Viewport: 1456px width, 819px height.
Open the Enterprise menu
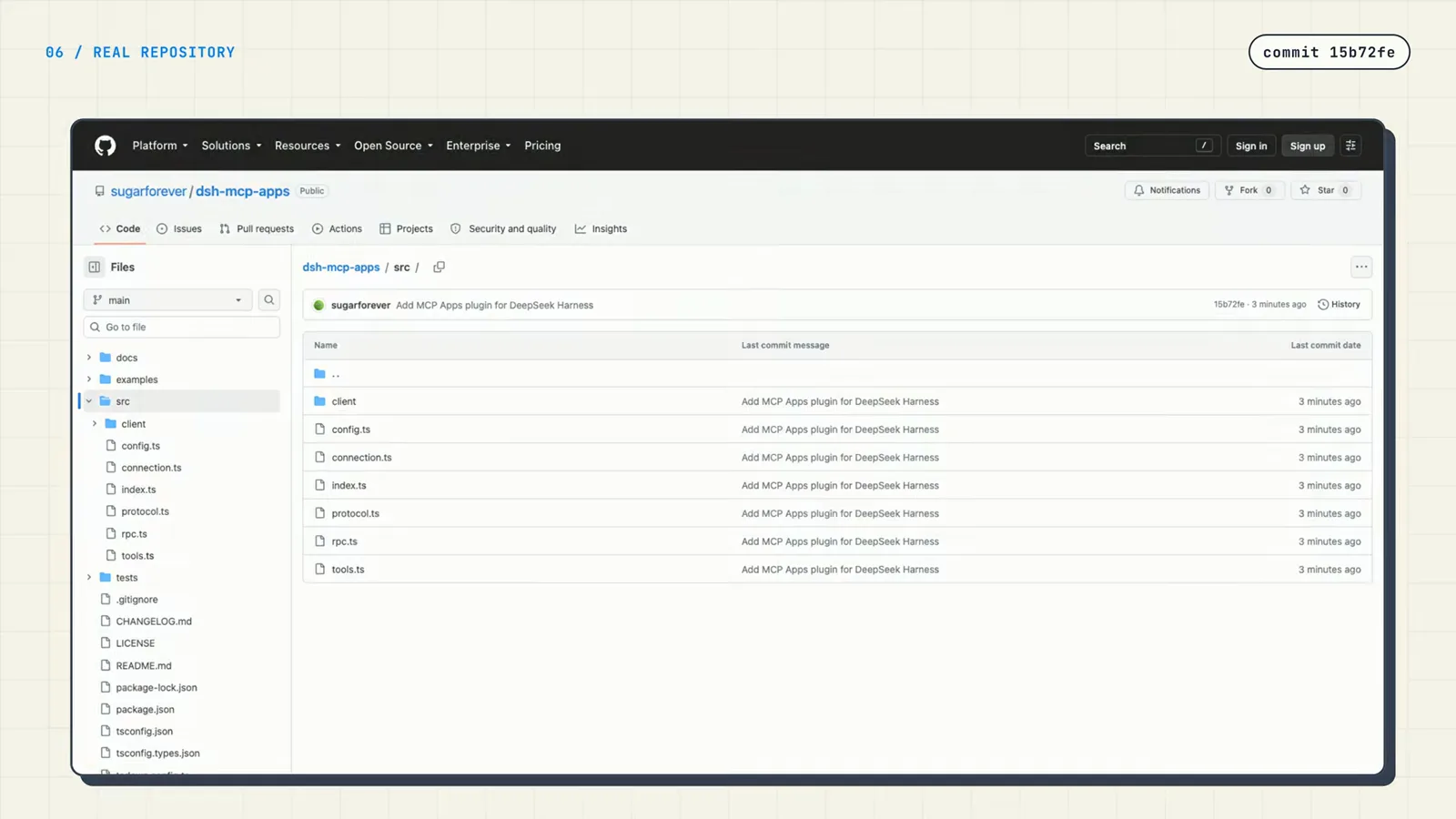point(478,146)
